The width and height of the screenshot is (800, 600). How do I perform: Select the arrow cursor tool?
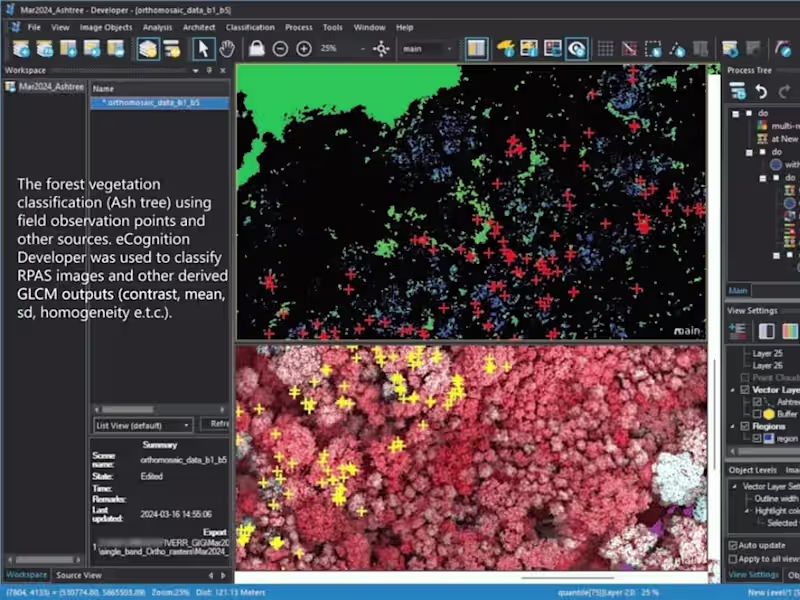point(204,47)
